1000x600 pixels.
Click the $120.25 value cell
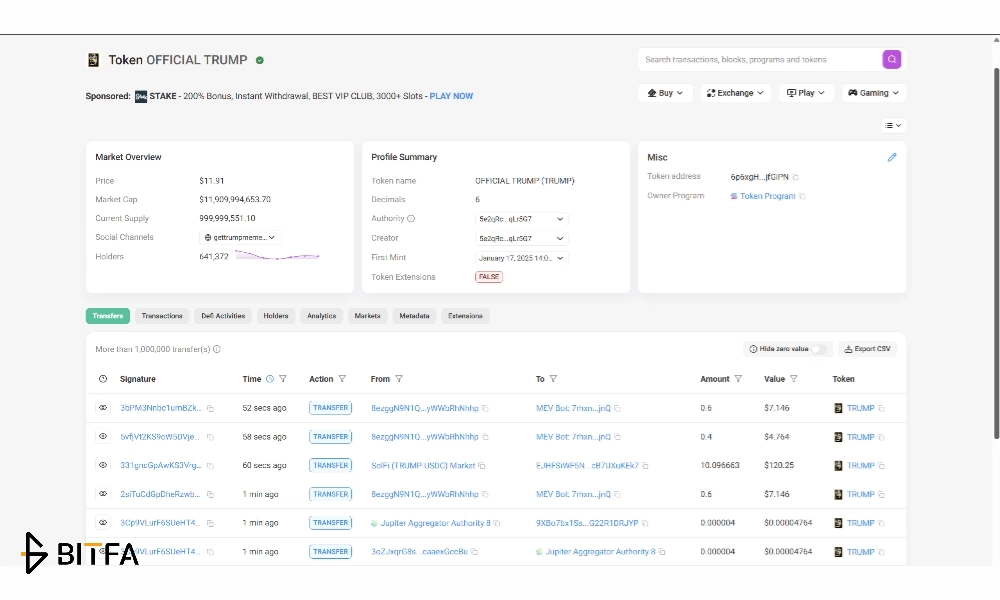[779, 465]
